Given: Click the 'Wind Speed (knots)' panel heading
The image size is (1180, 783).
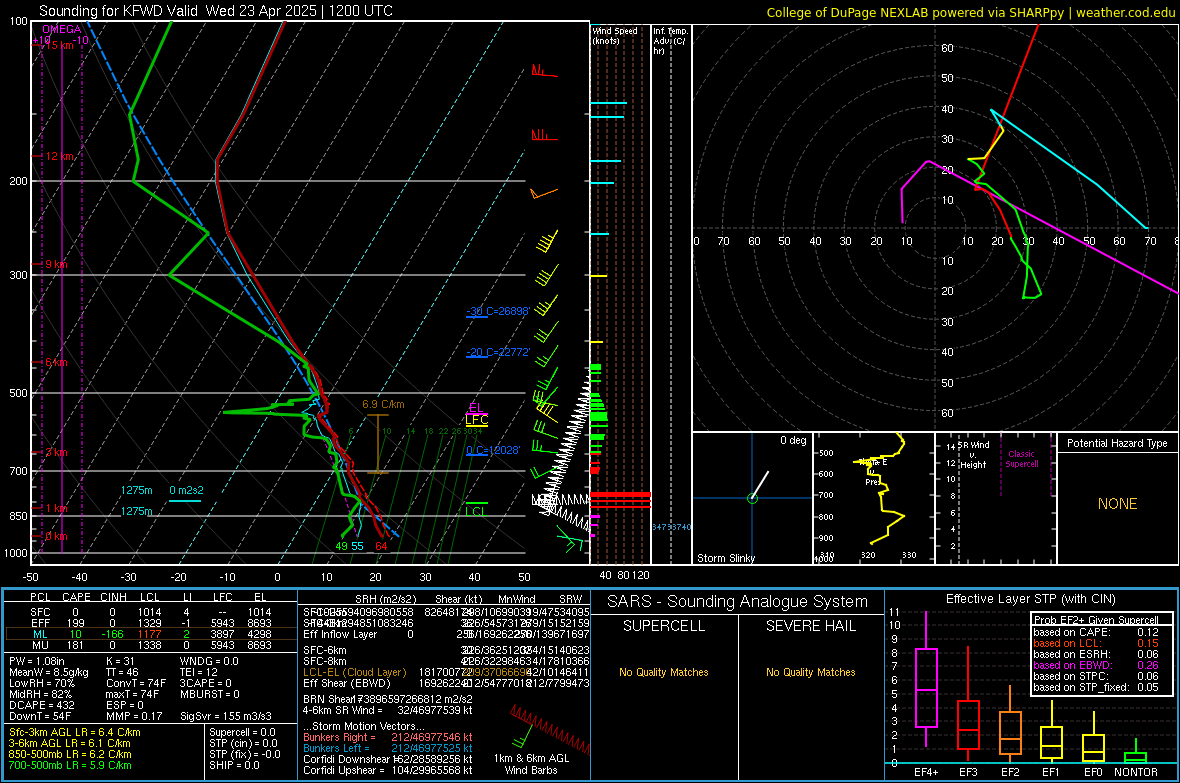Looking at the screenshot, I should (x=615, y=35).
